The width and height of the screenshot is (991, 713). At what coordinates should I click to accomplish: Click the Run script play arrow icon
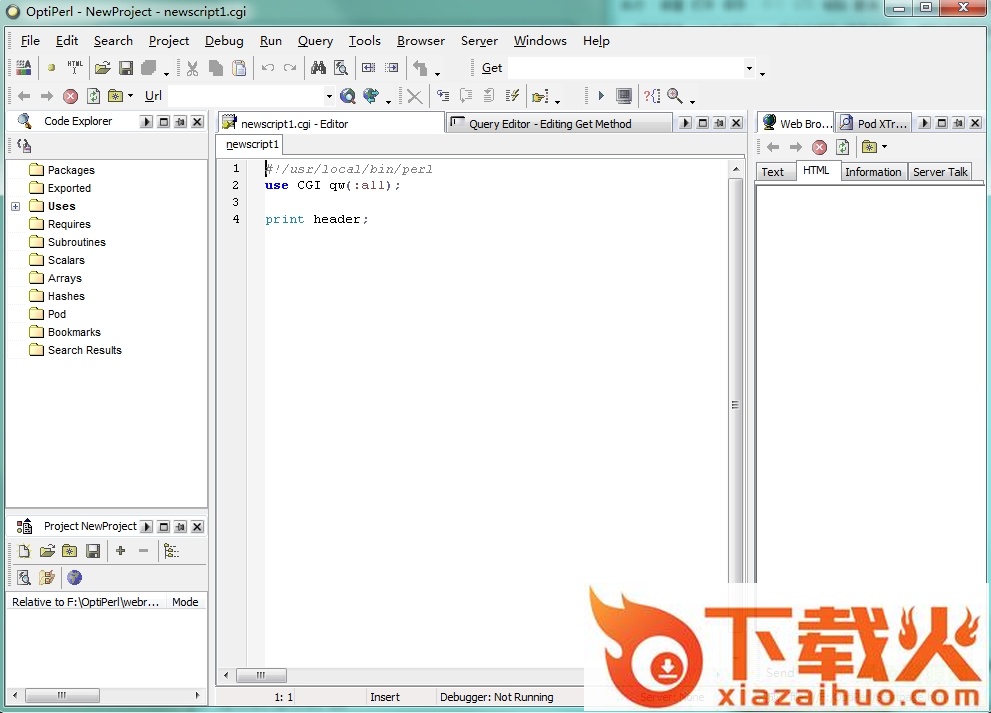pyautogui.click(x=601, y=96)
